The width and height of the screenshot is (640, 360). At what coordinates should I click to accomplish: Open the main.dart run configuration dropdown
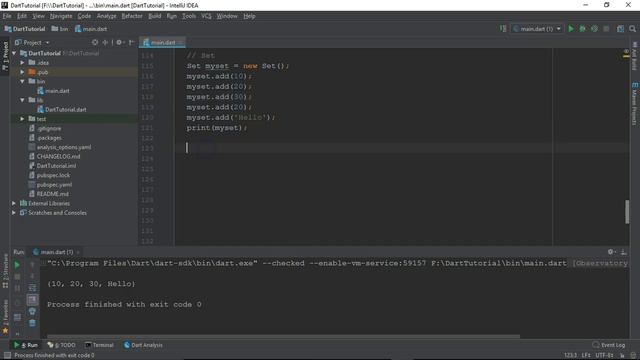coord(537,29)
